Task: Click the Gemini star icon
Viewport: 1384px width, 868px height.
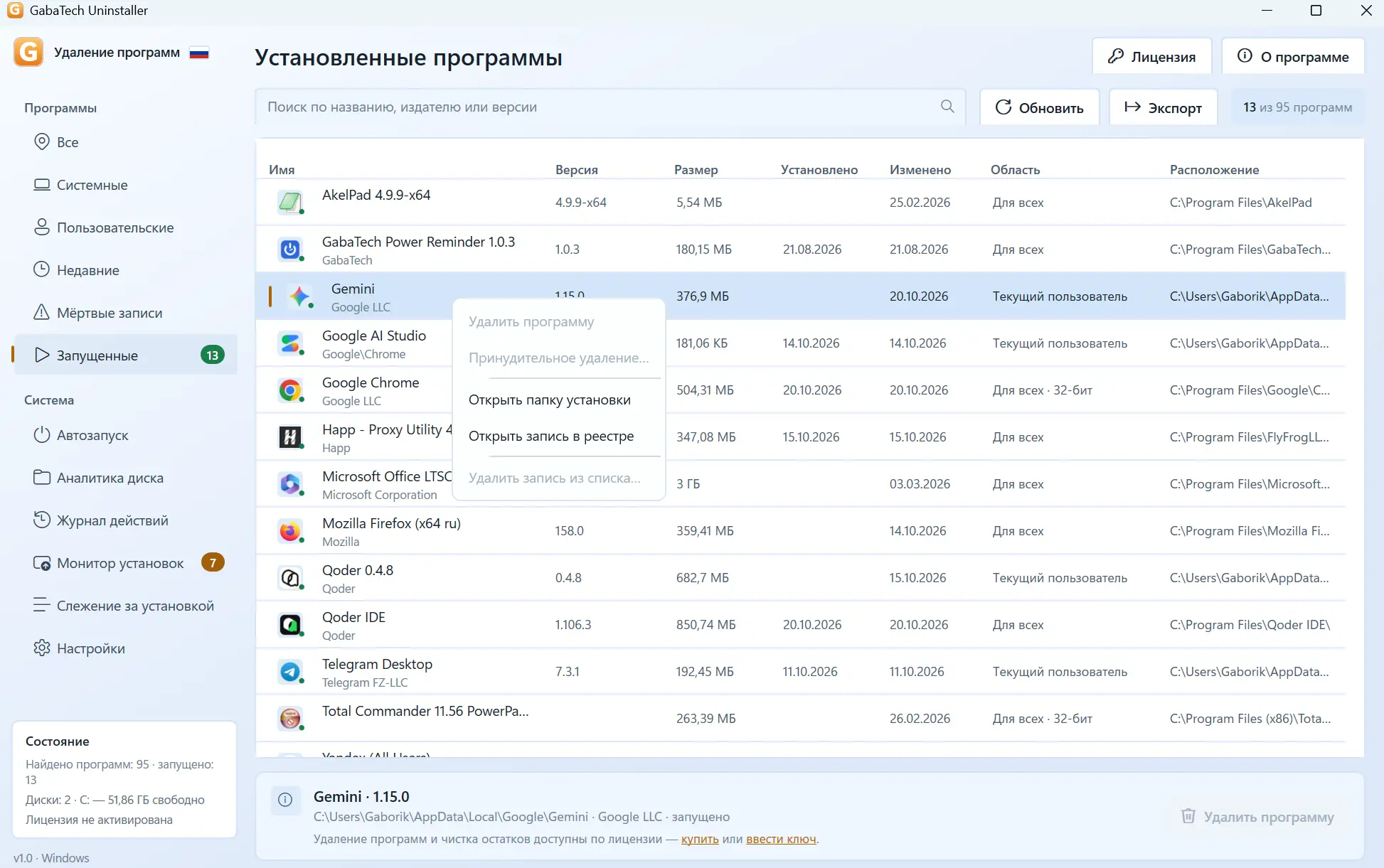Action: point(299,296)
